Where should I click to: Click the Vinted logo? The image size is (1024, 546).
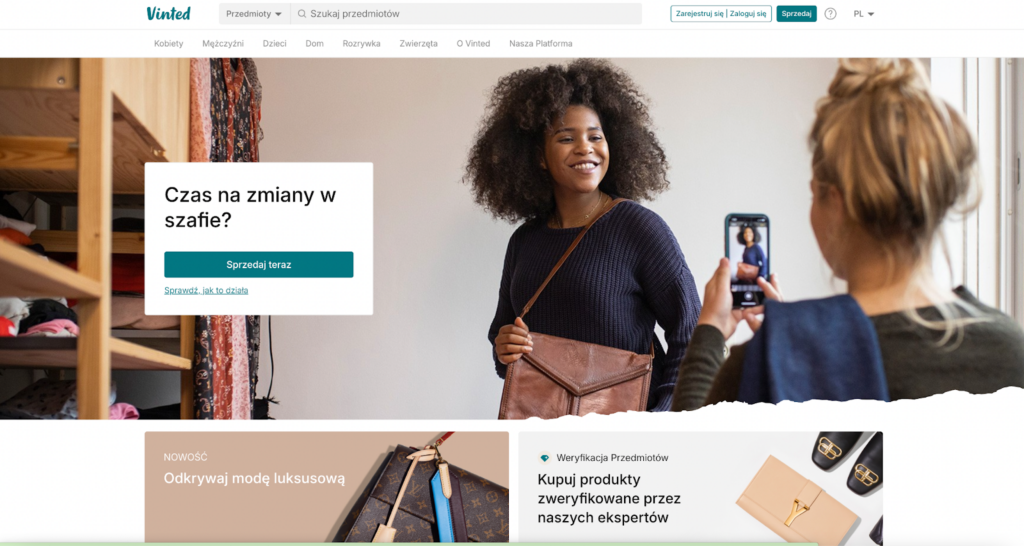tap(168, 13)
